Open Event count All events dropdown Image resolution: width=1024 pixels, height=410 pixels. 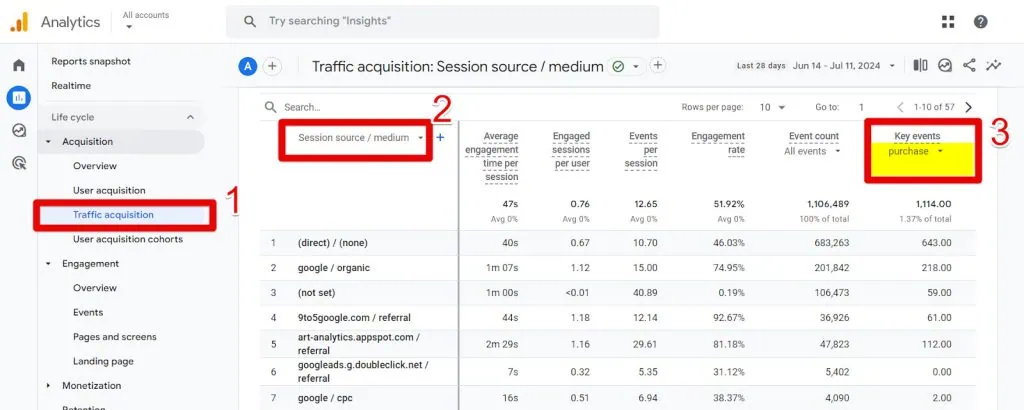pos(814,151)
